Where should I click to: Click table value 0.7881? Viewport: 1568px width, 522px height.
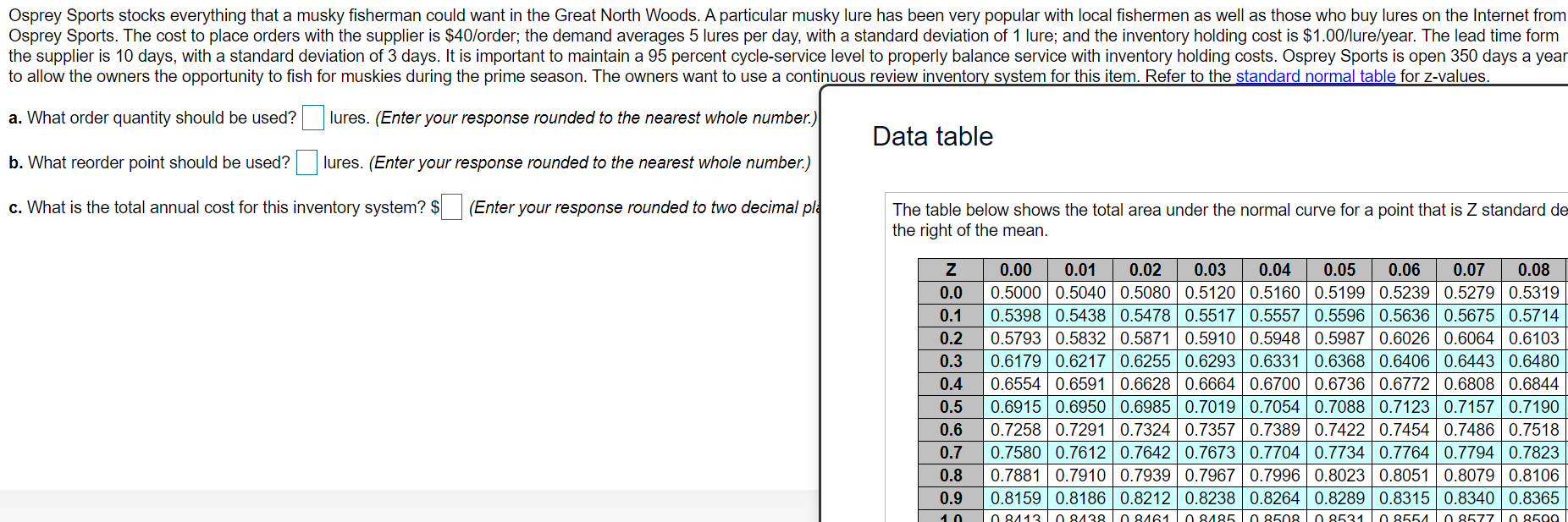(x=1015, y=475)
